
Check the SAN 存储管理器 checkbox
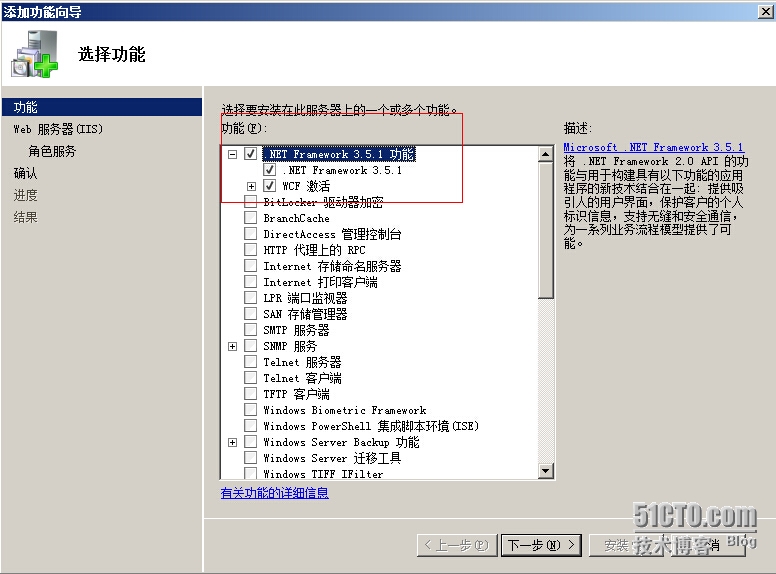pyautogui.click(x=250, y=314)
